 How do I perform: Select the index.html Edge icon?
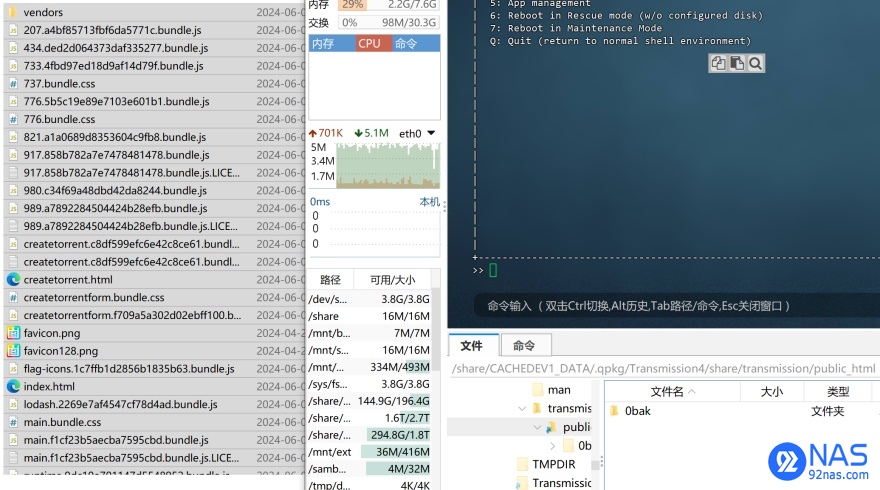click(13, 386)
